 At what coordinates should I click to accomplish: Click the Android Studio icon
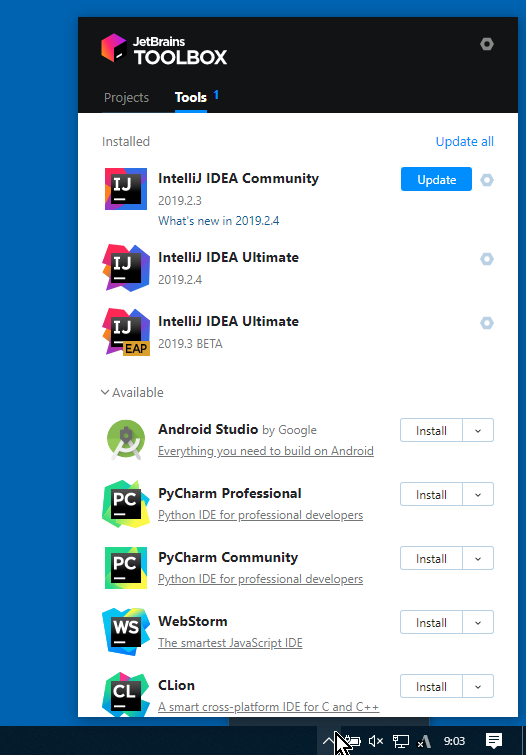pos(126,440)
